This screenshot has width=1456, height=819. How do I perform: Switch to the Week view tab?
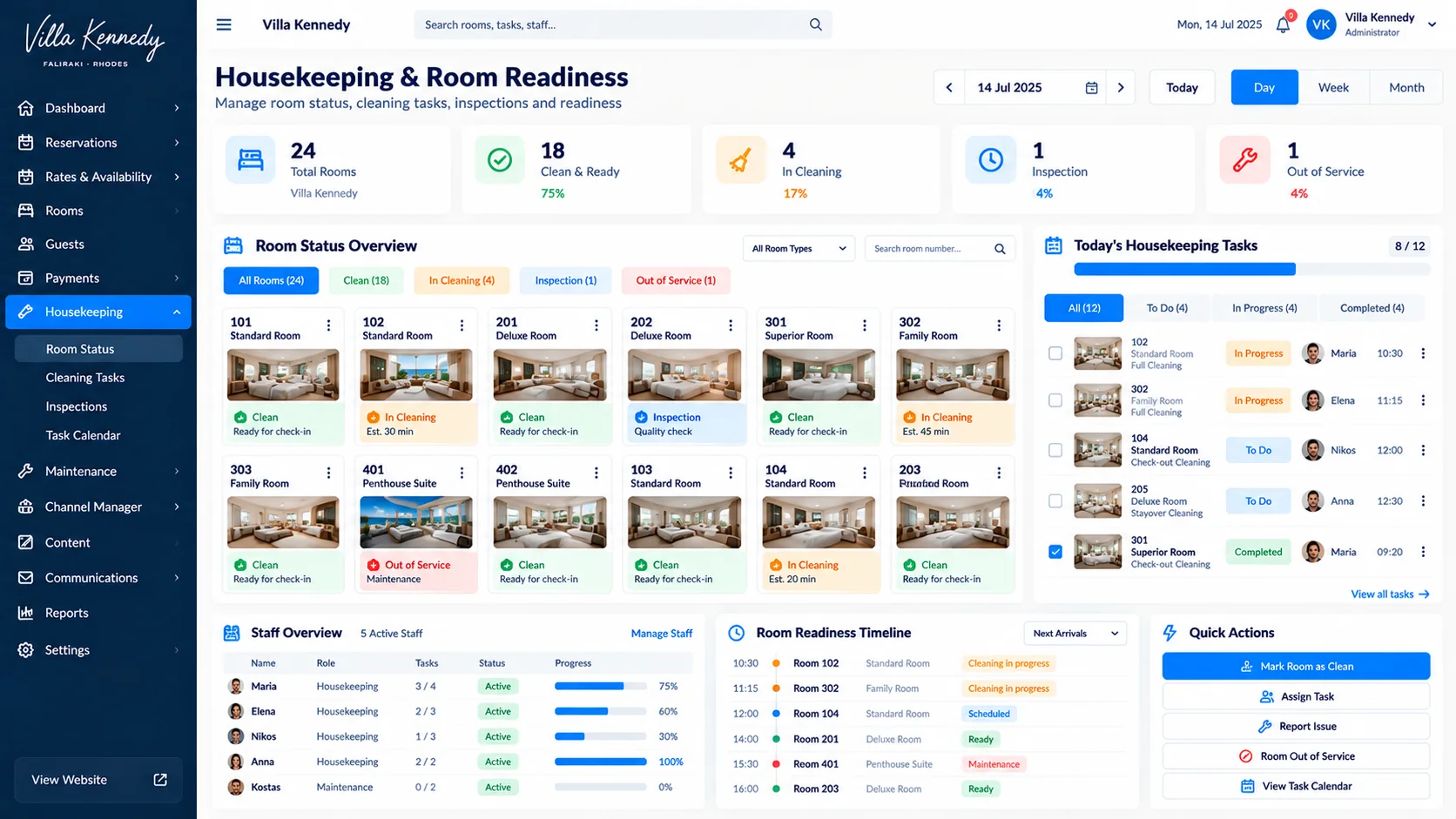(x=1333, y=88)
